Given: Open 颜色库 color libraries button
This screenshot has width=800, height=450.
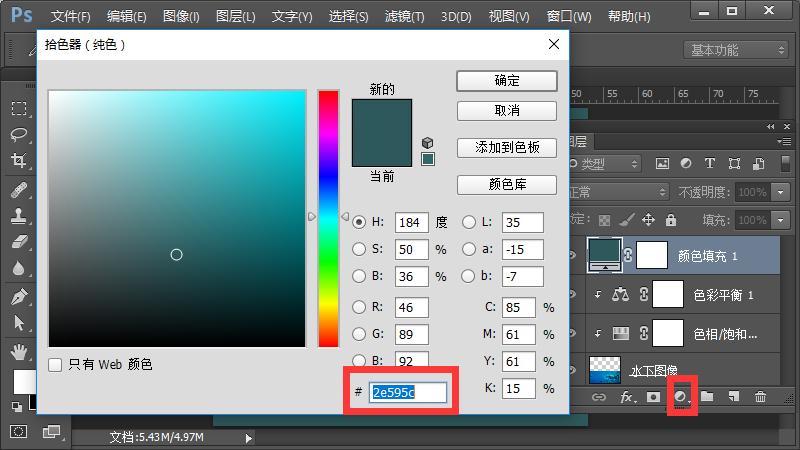Looking at the screenshot, I should click(507, 184).
